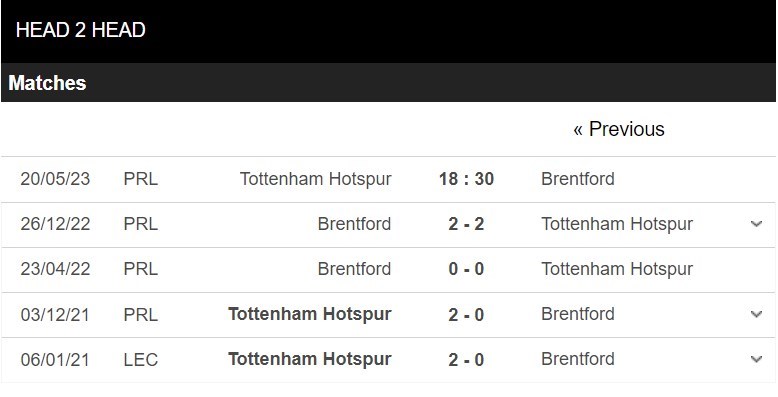
Task: Expand the 03/12/21 match details chevron
Action: point(756,315)
